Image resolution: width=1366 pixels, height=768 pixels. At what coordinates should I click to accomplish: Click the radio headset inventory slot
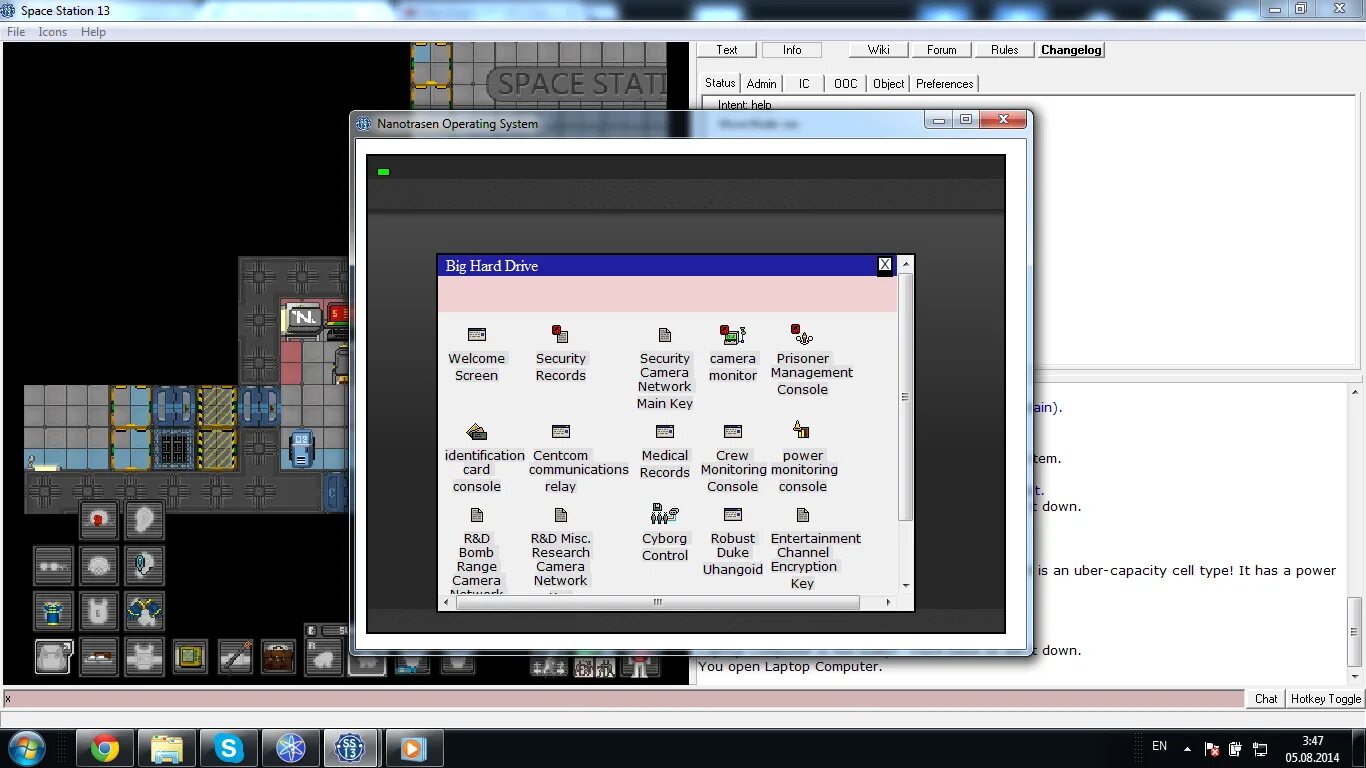(x=145, y=565)
